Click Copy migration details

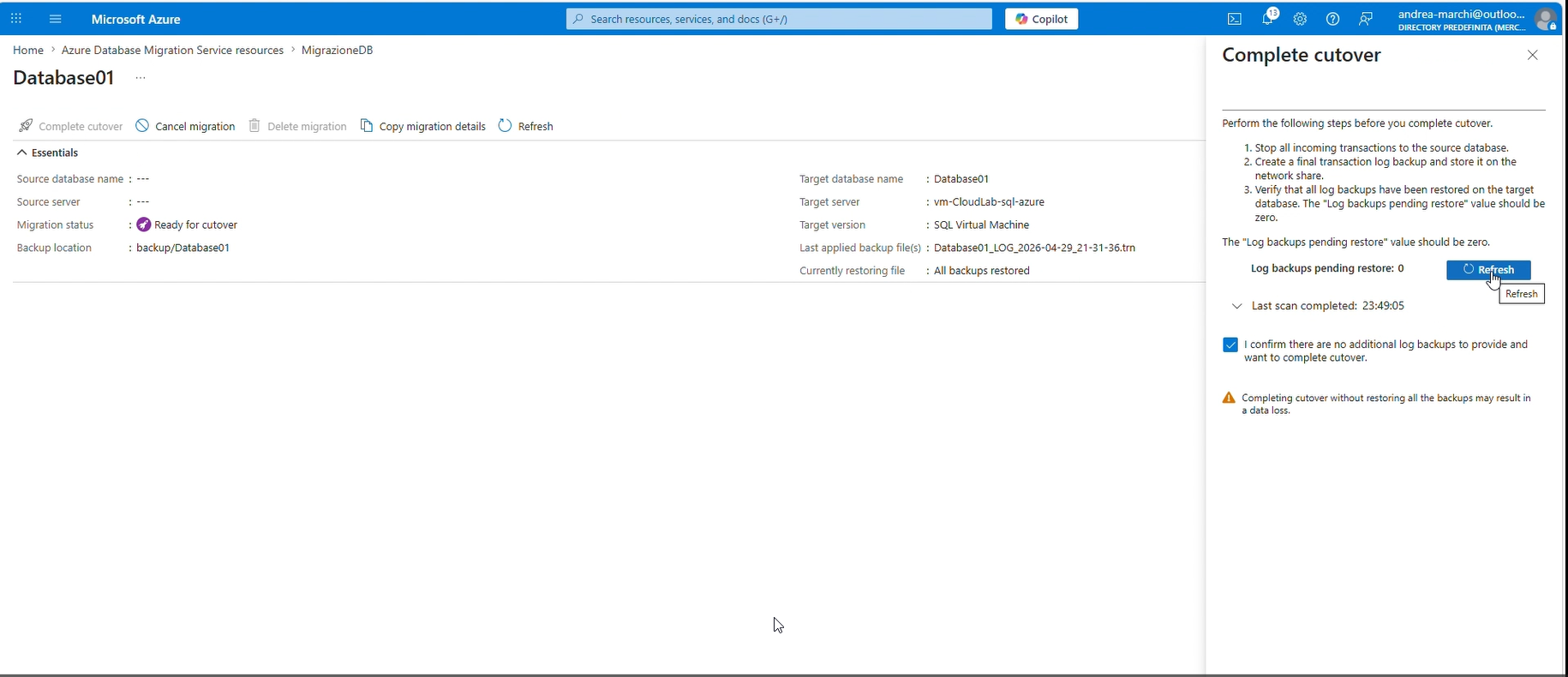[x=423, y=126]
